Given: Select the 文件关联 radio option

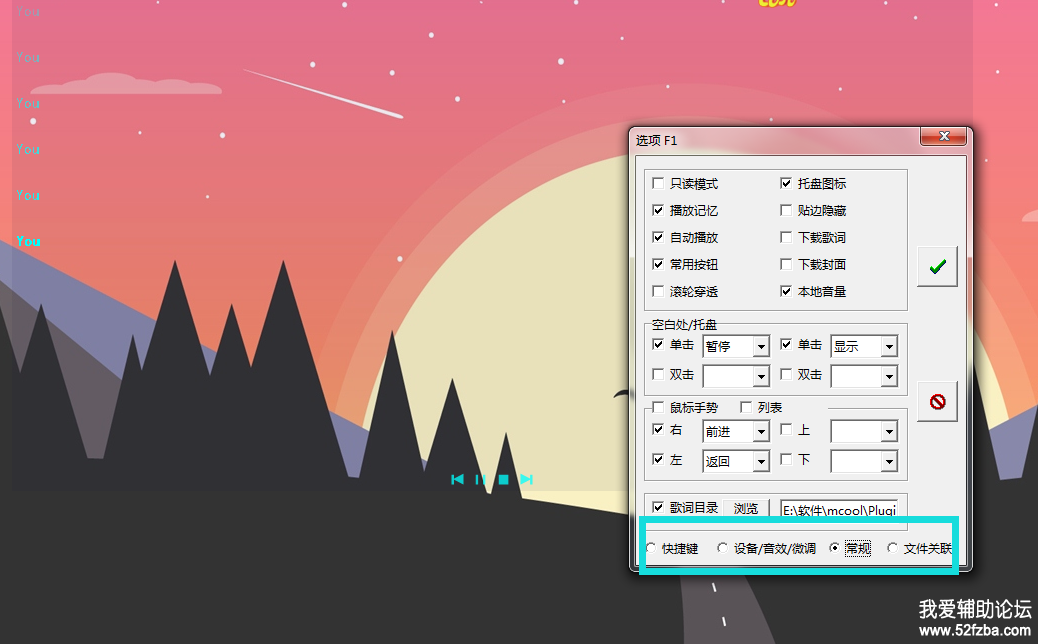Looking at the screenshot, I should click(x=893, y=549).
